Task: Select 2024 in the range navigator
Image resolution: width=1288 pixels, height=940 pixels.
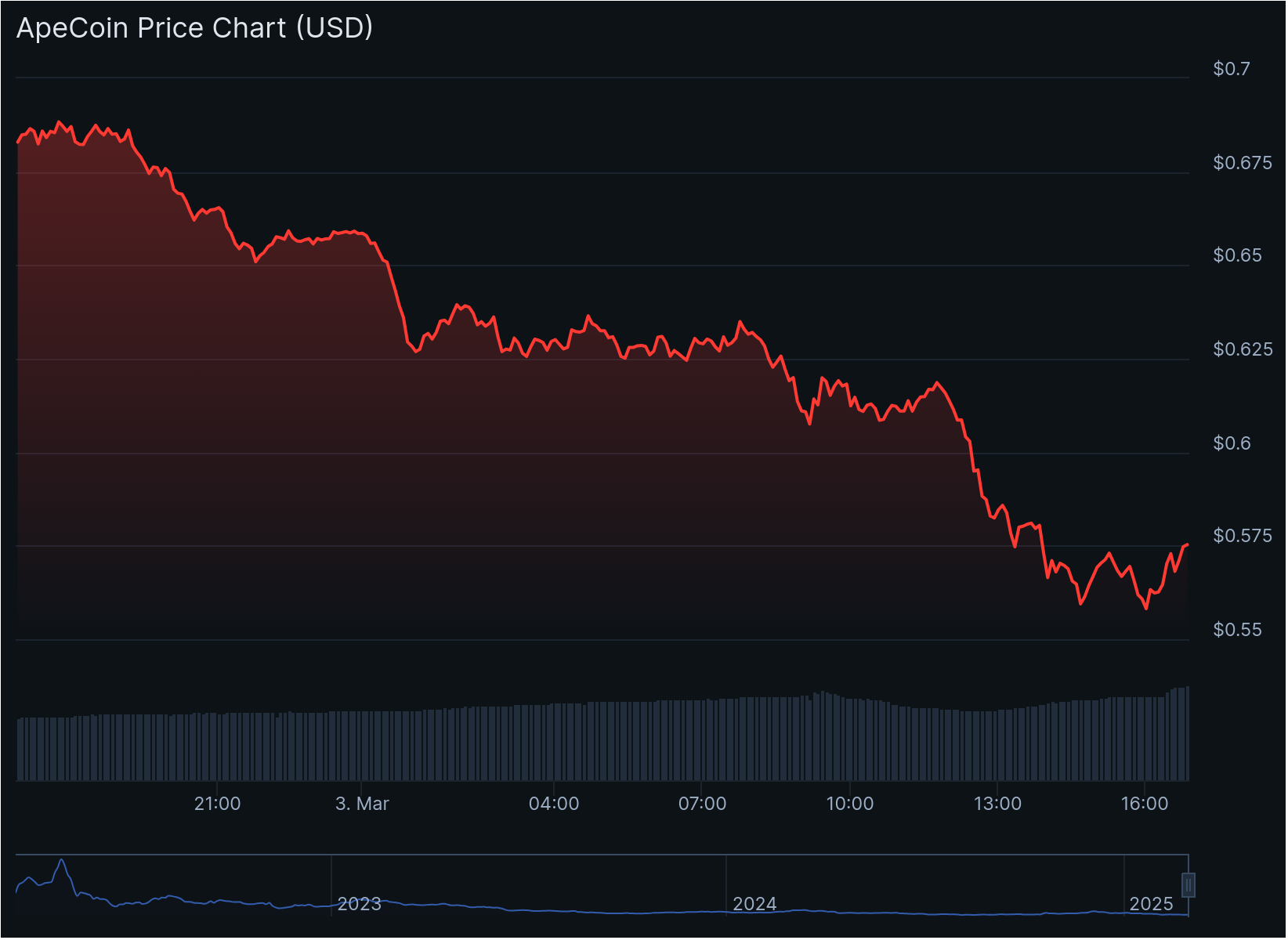Action: coord(754,904)
